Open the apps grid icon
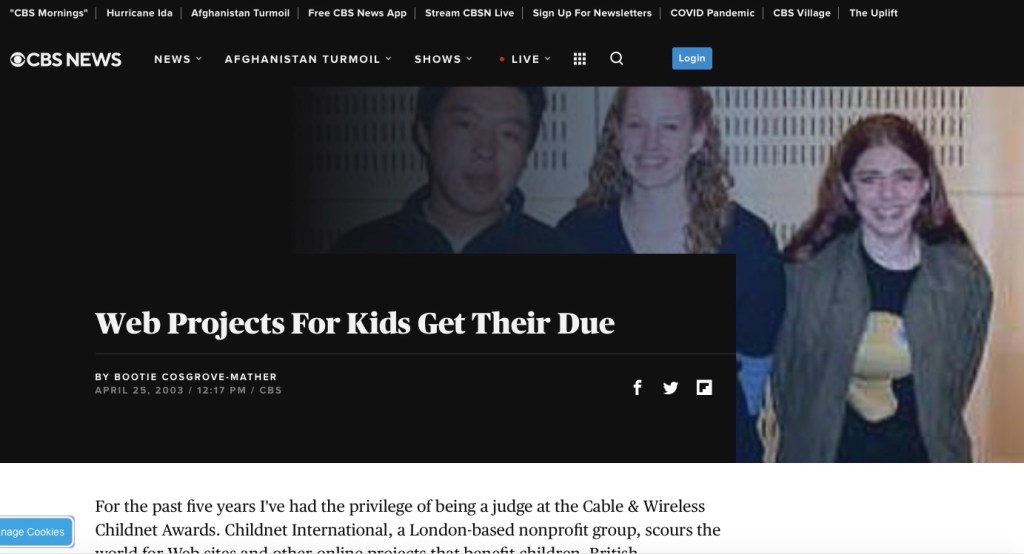Image resolution: width=1024 pixels, height=554 pixels. click(x=579, y=59)
